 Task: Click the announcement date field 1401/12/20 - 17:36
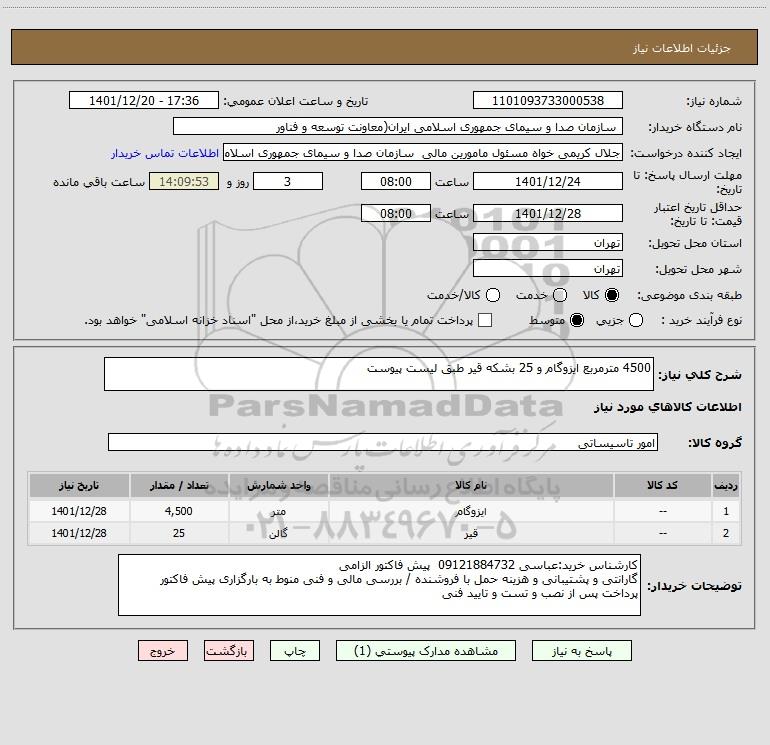(x=144, y=101)
